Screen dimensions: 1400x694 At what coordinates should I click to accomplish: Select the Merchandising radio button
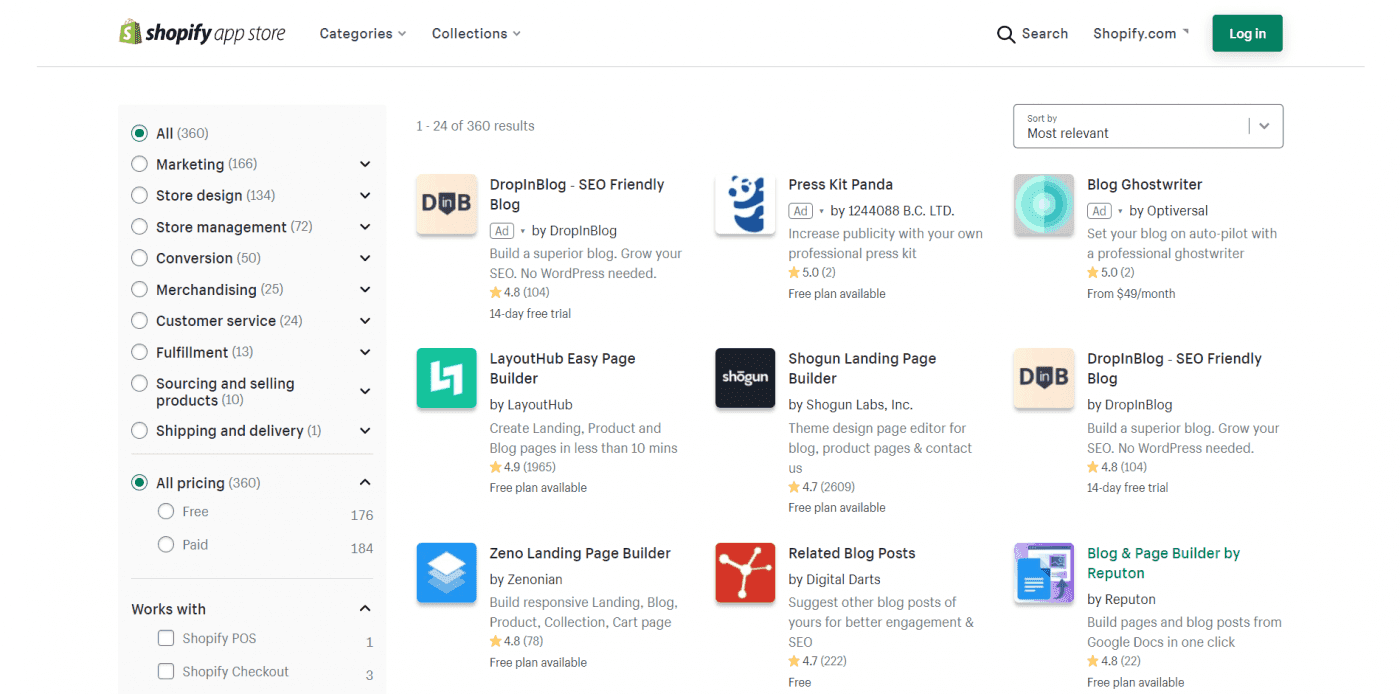coord(139,289)
